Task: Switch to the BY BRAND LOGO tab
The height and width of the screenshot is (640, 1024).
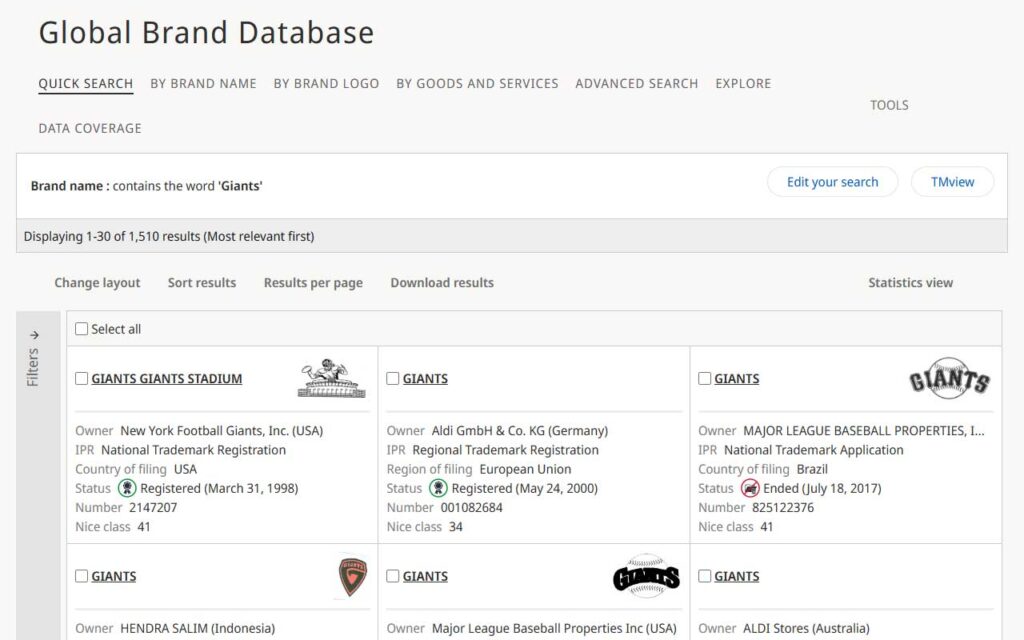Action: (x=326, y=83)
